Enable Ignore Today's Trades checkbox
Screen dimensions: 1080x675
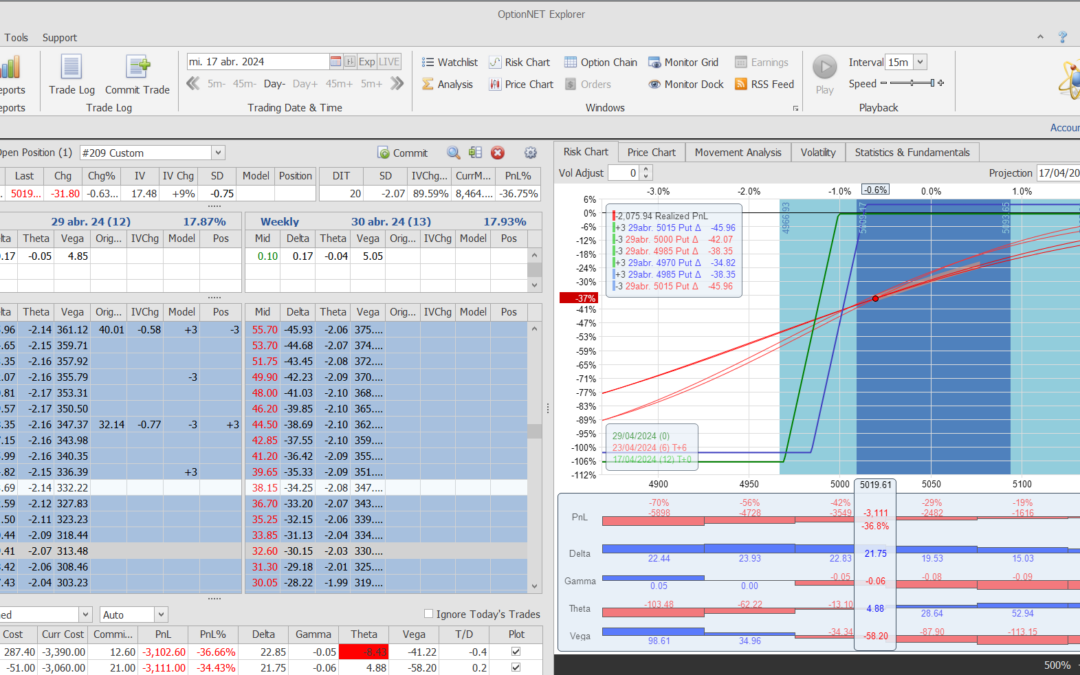tap(429, 614)
